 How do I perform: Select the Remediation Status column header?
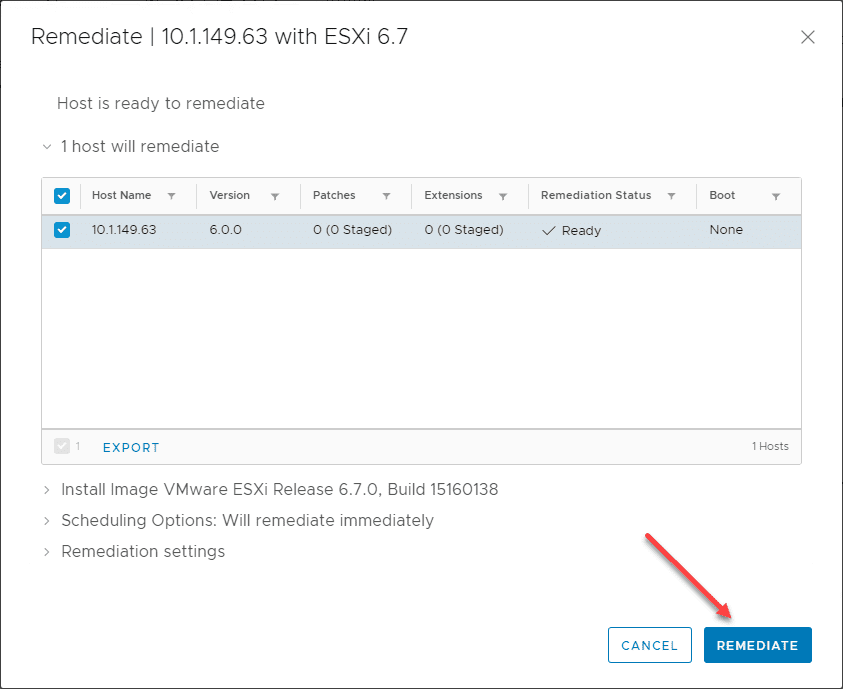pyautogui.click(x=596, y=195)
